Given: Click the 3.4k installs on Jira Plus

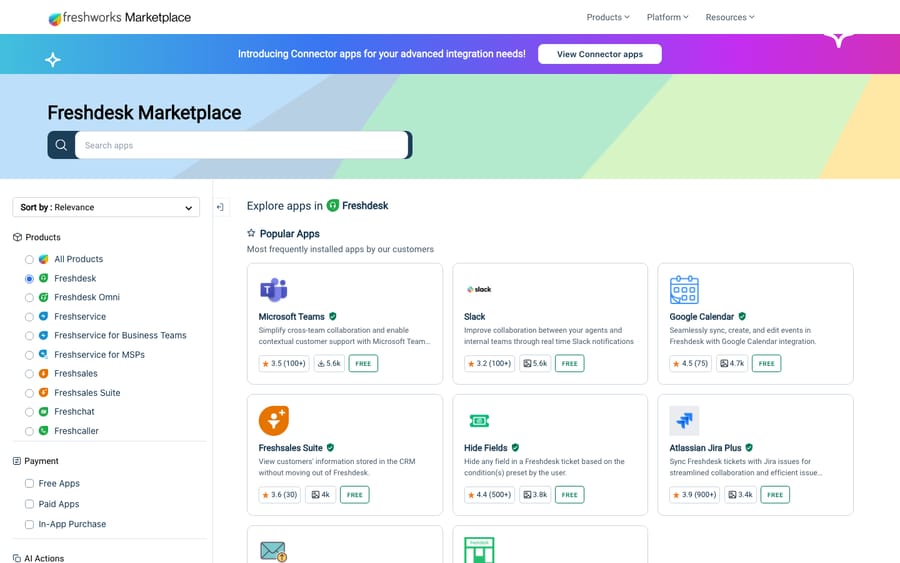Looking at the screenshot, I should (x=740, y=495).
